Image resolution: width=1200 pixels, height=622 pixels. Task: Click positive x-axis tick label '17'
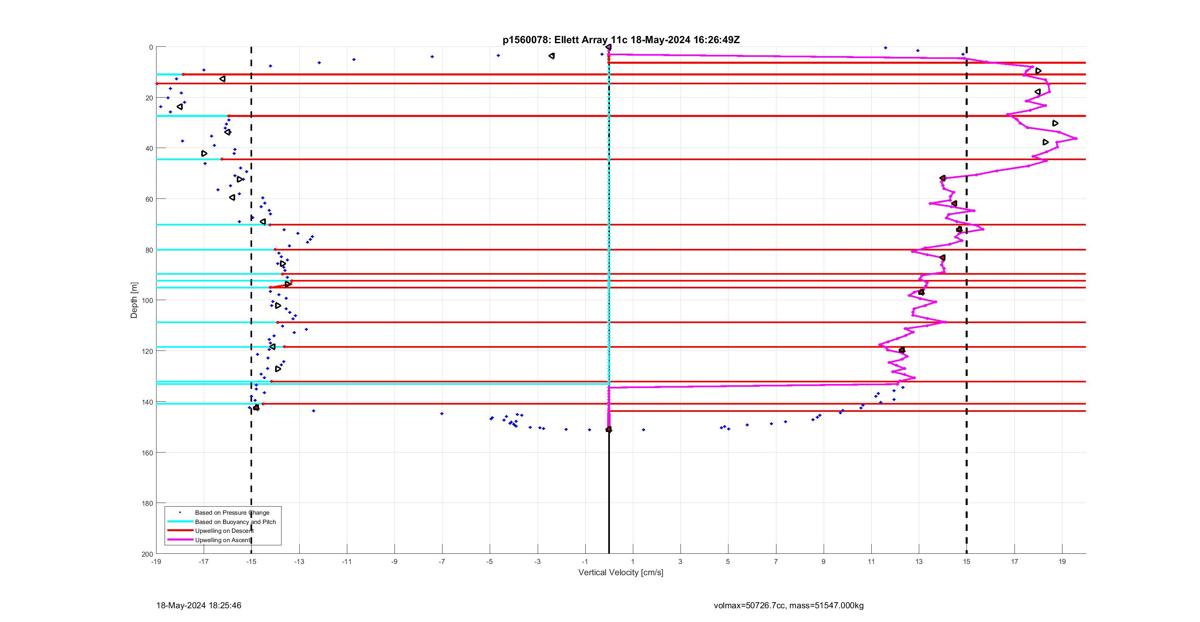click(x=1015, y=562)
